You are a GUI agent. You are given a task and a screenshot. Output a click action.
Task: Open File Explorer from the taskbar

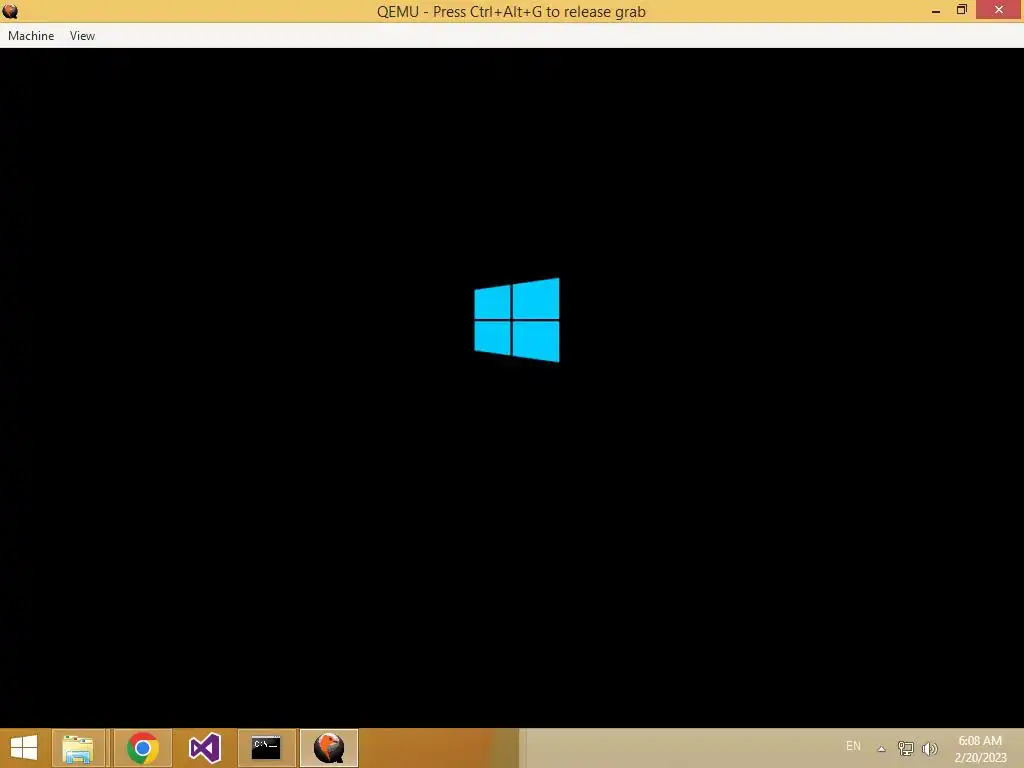click(x=78, y=748)
